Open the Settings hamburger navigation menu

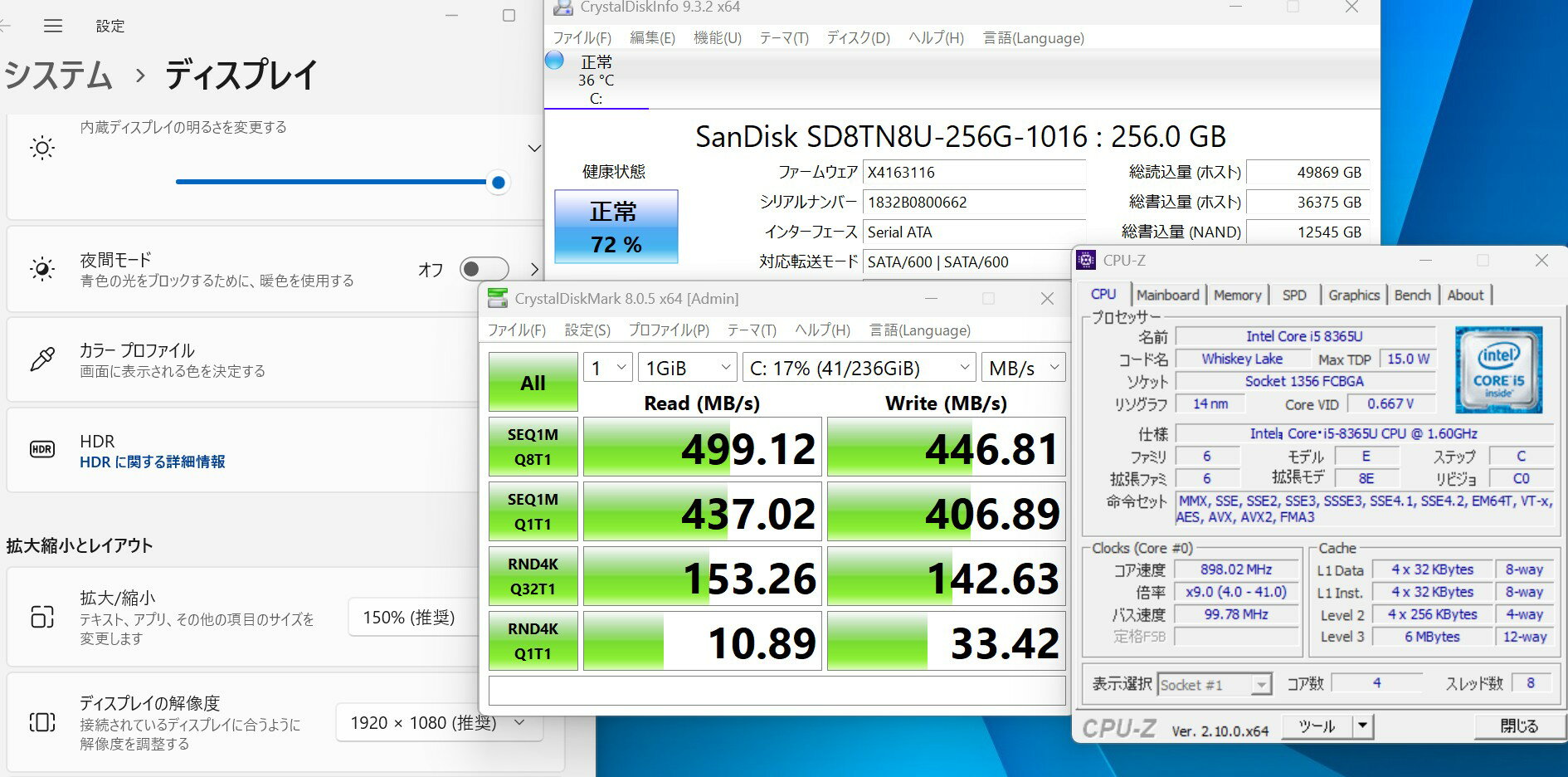(53, 26)
